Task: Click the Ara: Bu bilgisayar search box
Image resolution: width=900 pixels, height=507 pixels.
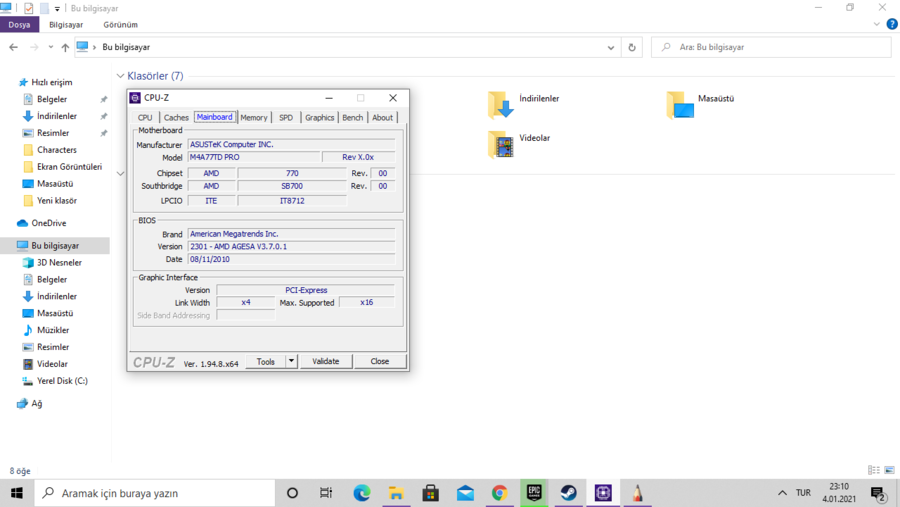Action: (771, 47)
